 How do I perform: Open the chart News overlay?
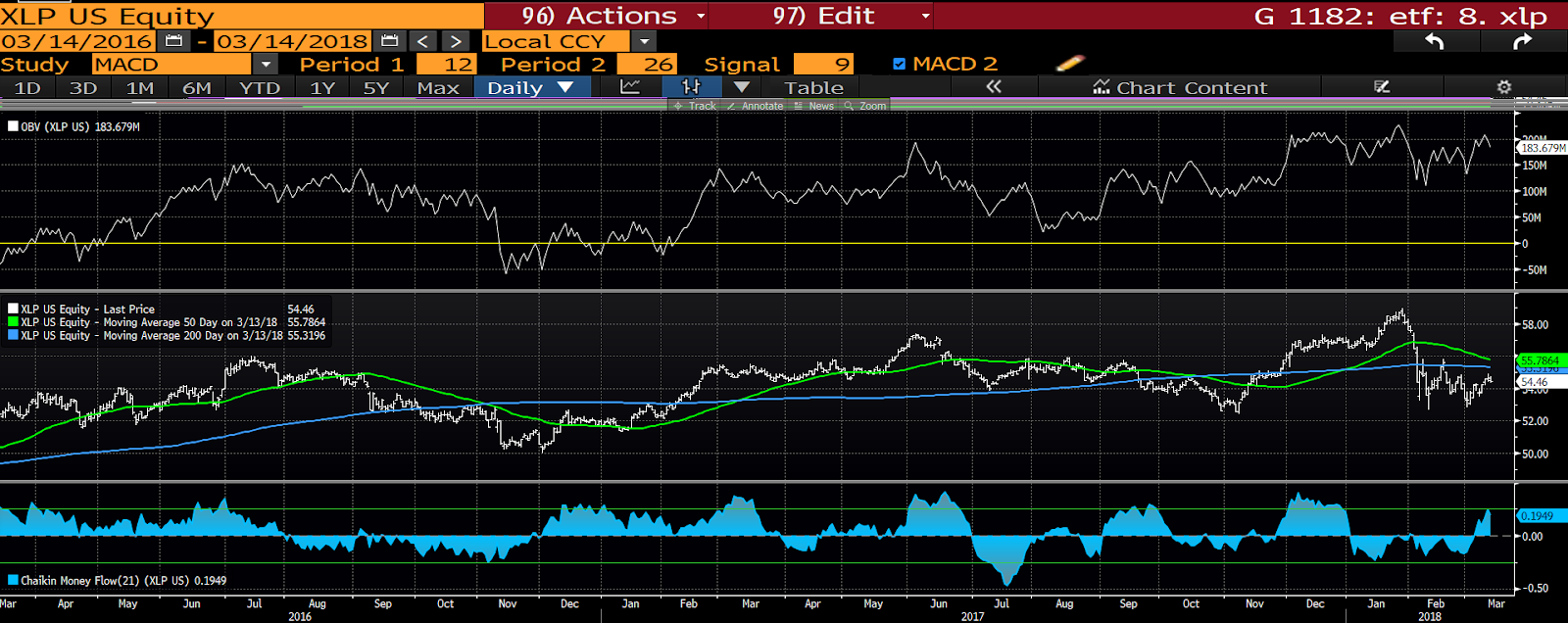pos(814,106)
